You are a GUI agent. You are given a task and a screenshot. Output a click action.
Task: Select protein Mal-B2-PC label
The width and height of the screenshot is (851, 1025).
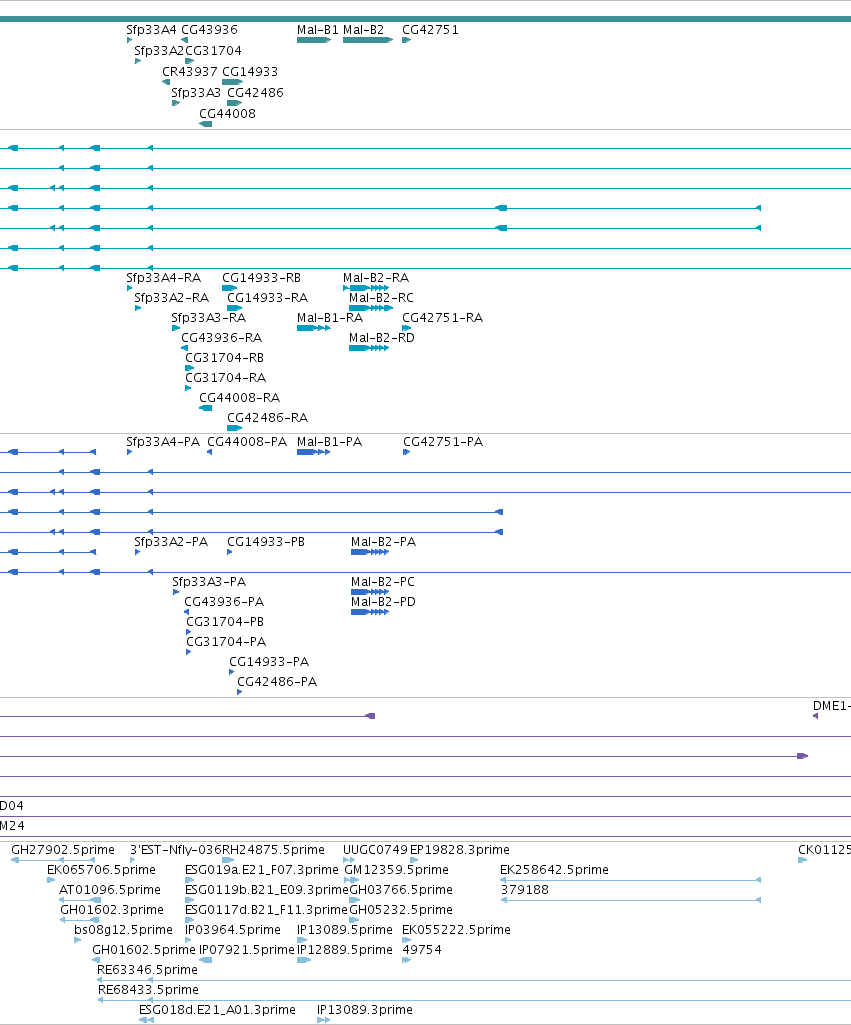tap(383, 582)
